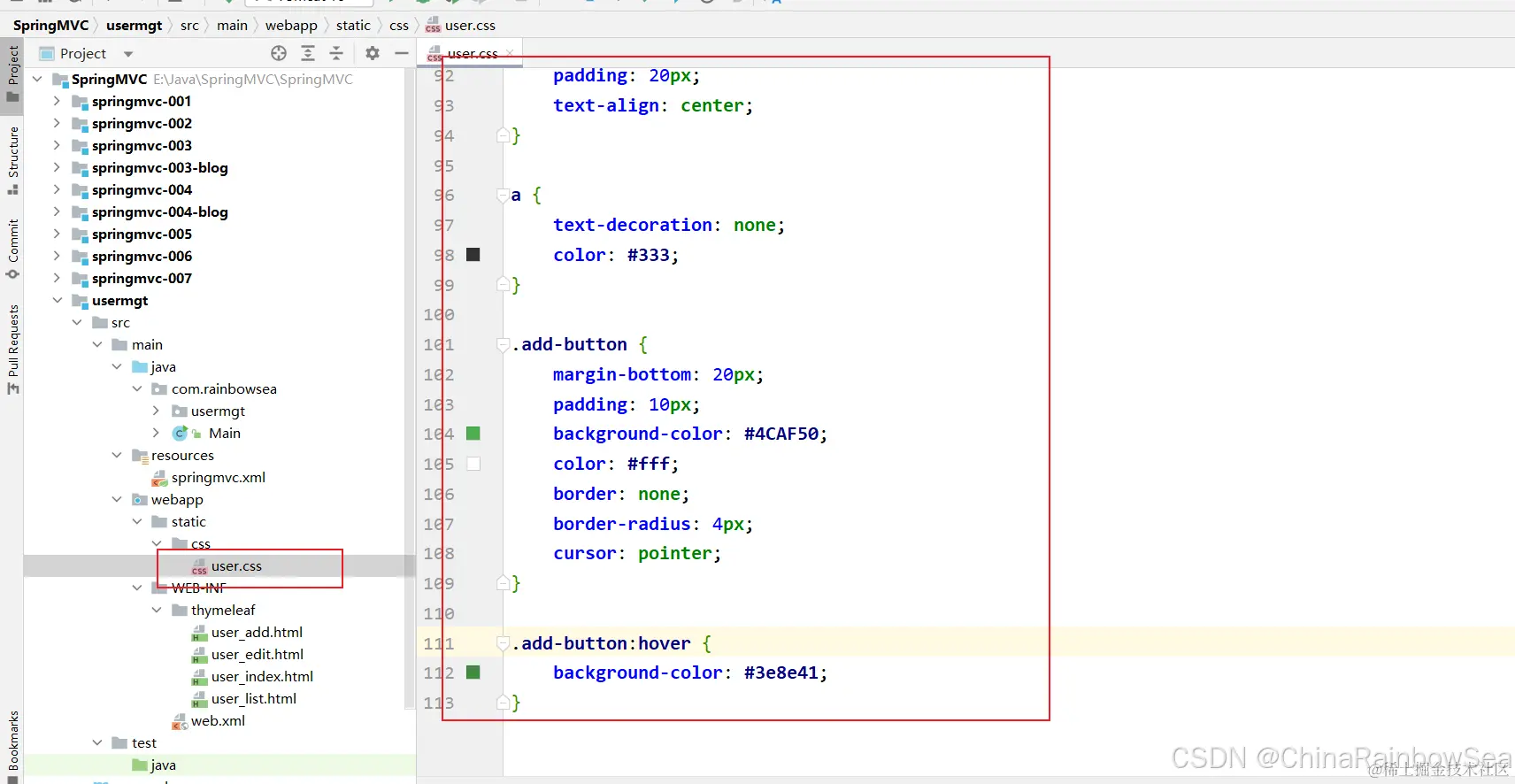The height and width of the screenshot is (784, 1515).
Task: Select user_add.html in thymeleaf folder
Action: click(x=257, y=632)
